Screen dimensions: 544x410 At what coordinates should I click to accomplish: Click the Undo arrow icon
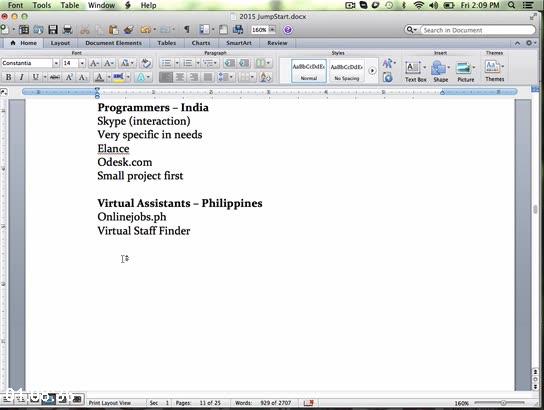tap(145, 30)
